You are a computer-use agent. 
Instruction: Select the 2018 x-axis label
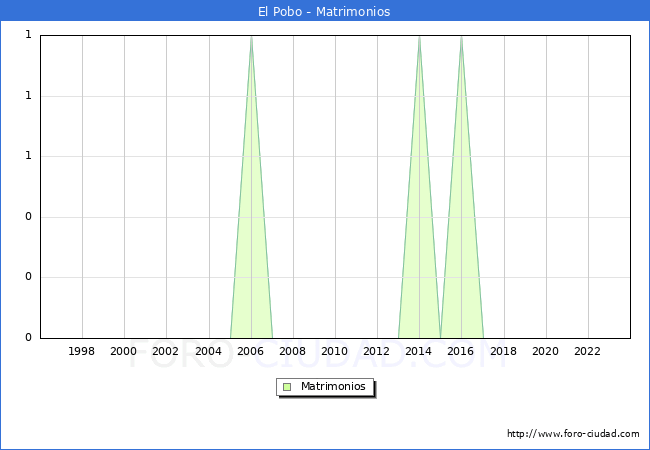tap(503, 351)
